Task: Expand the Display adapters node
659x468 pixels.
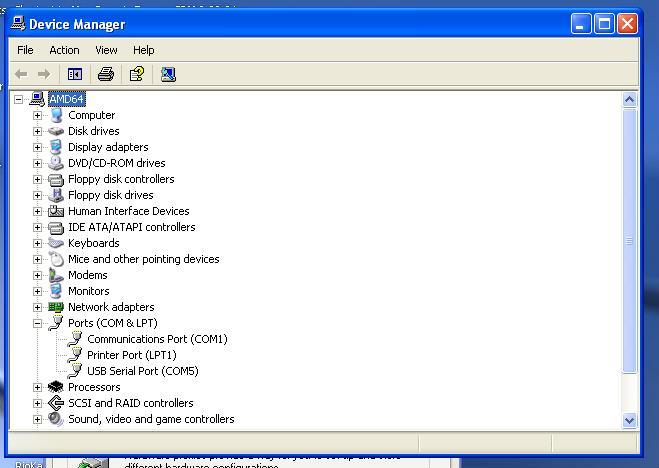Action: pos(37,147)
